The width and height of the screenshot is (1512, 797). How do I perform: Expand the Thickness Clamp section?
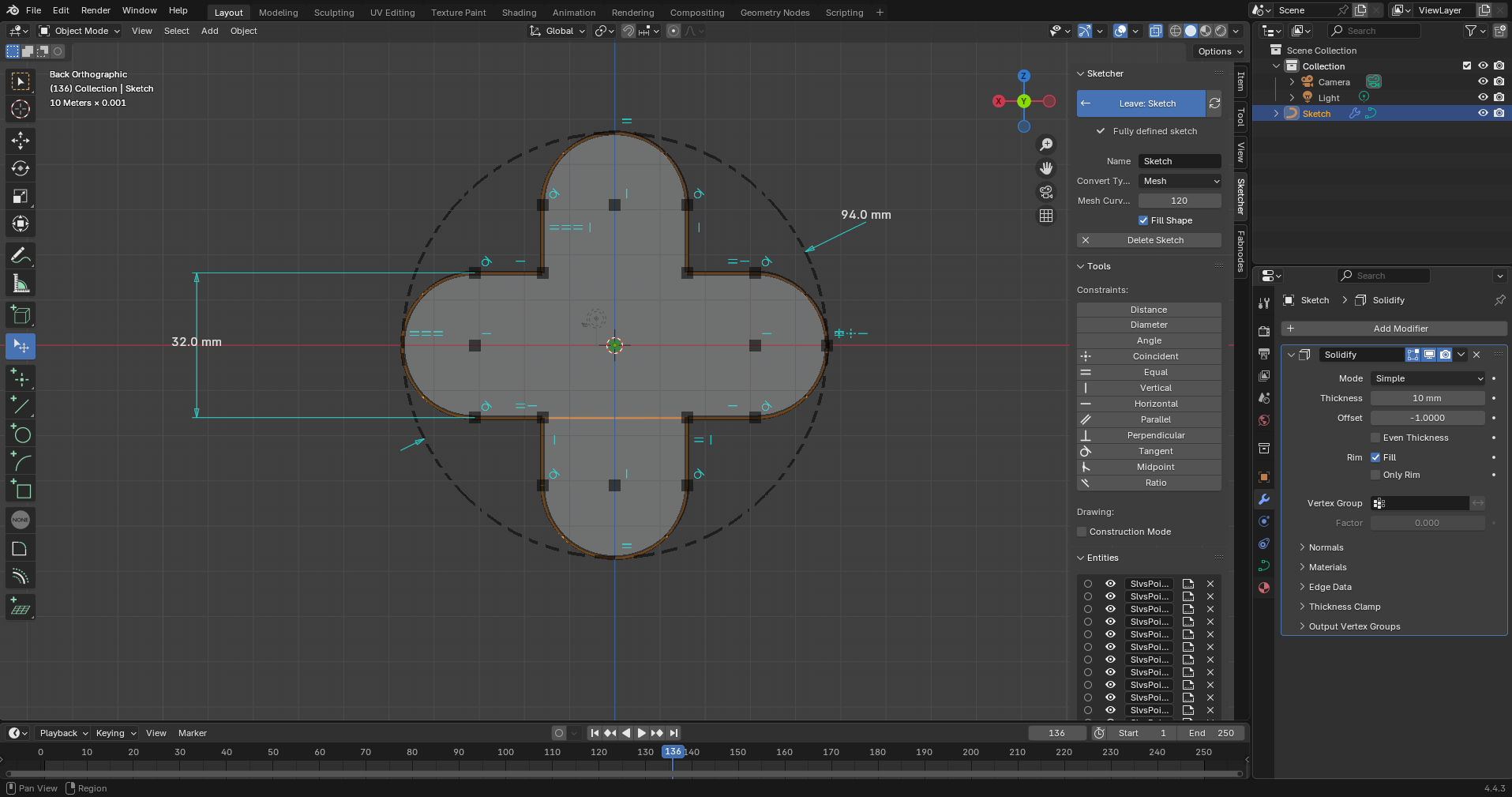coord(1345,607)
